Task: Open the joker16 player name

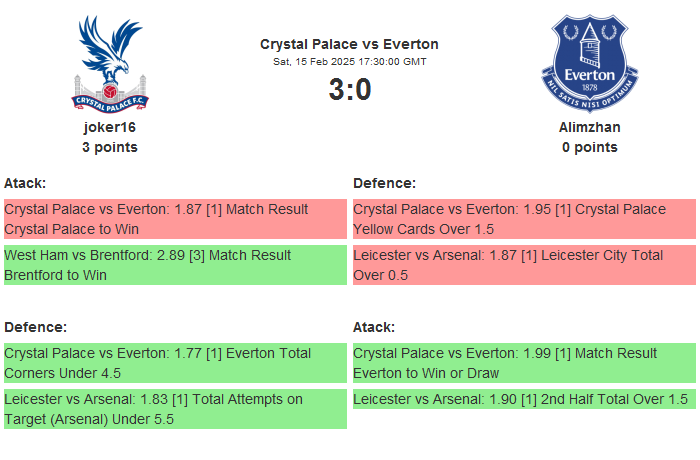Action: click(110, 127)
